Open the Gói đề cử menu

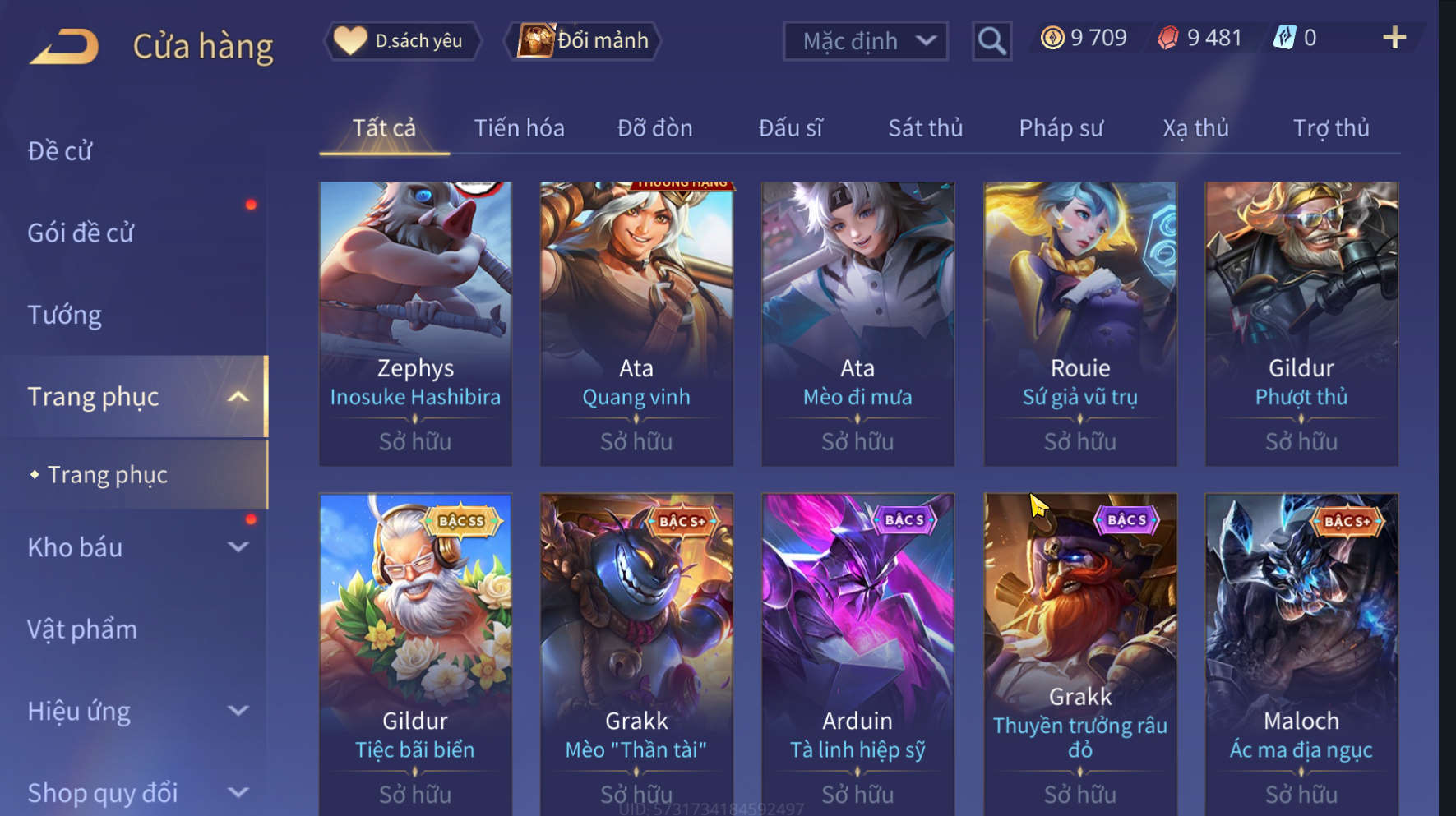coord(81,233)
